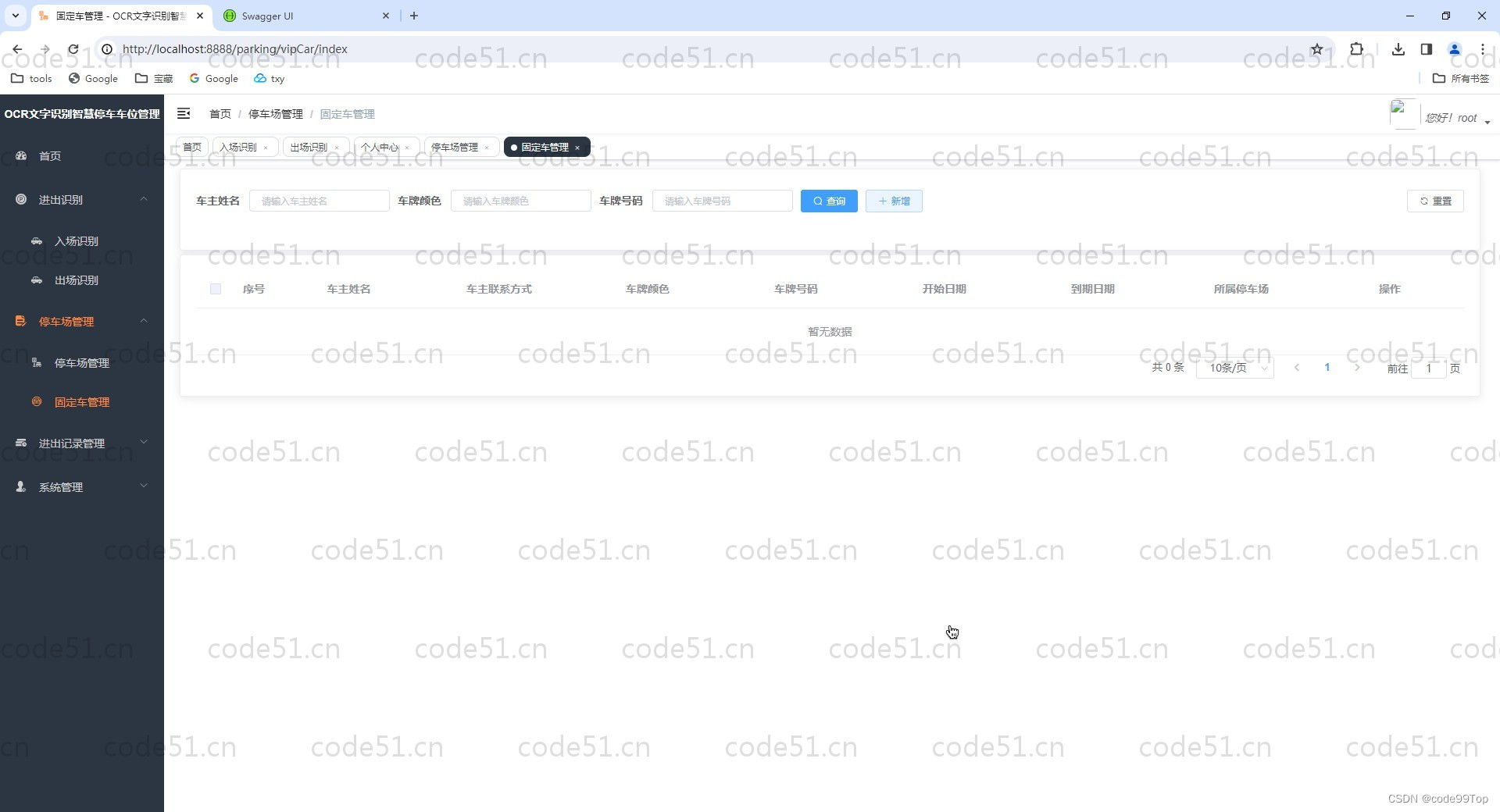The image size is (1500, 812).
Task: Open the browser downloads icon
Action: [1398, 49]
